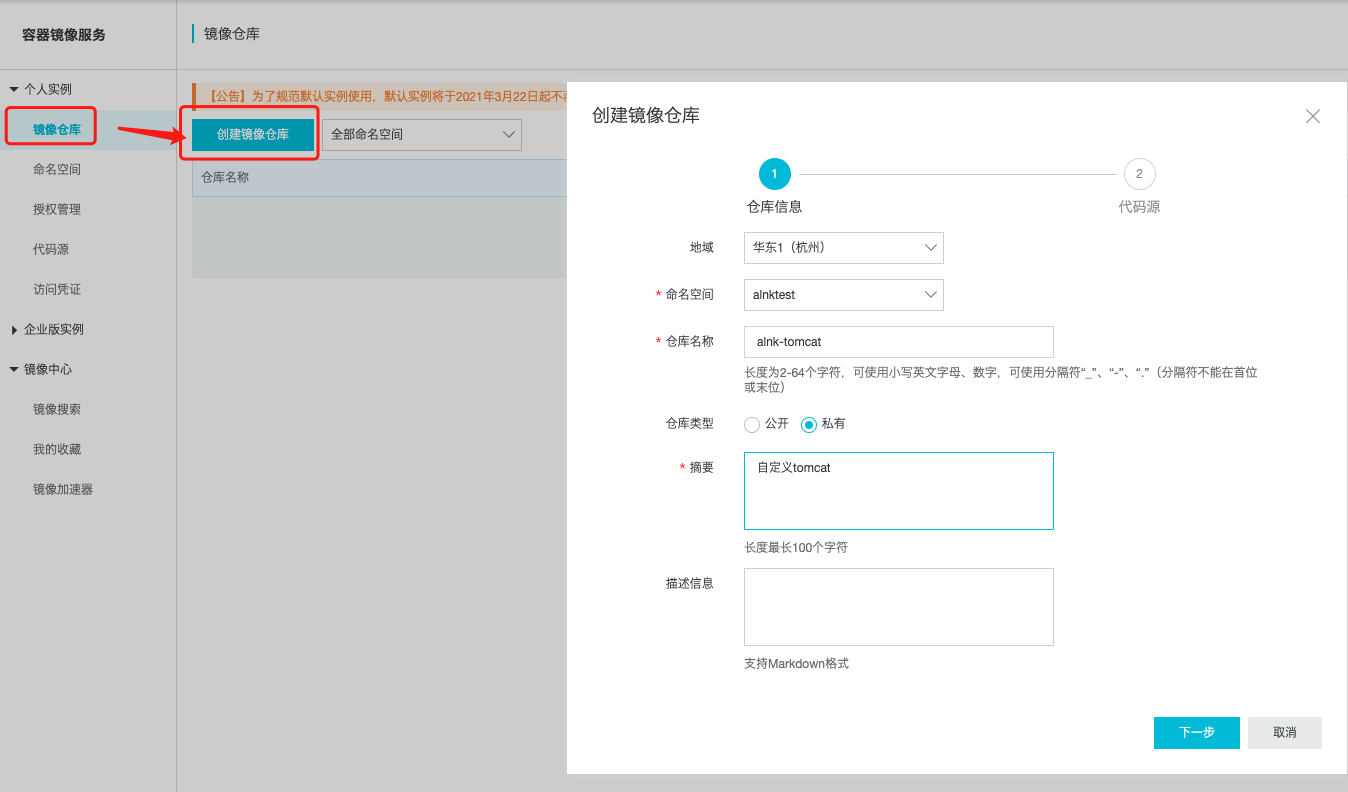This screenshot has width=1348, height=792.
Task: Select 代码源 in the sidebar
Action: pyautogui.click(x=51, y=249)
